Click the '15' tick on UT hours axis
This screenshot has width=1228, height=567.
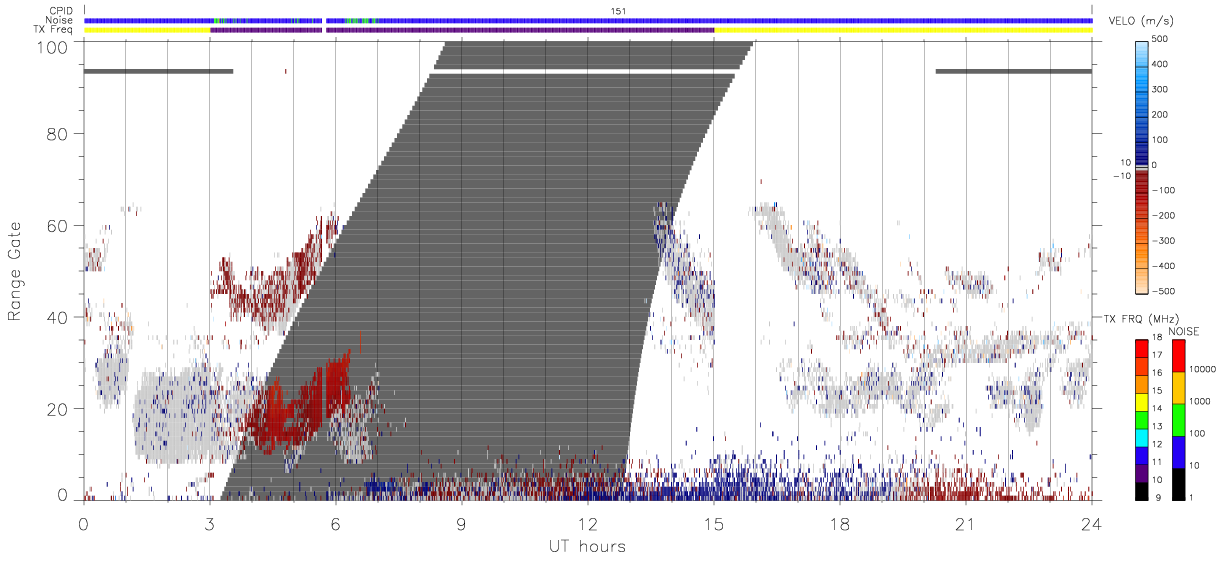pyautogui.click(x=714, y=523)
